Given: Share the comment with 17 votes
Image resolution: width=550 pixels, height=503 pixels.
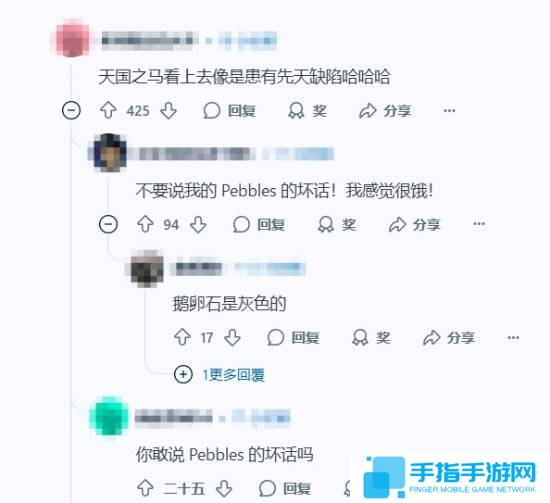Looking at the screenshot, I should [x=449, y=338].
